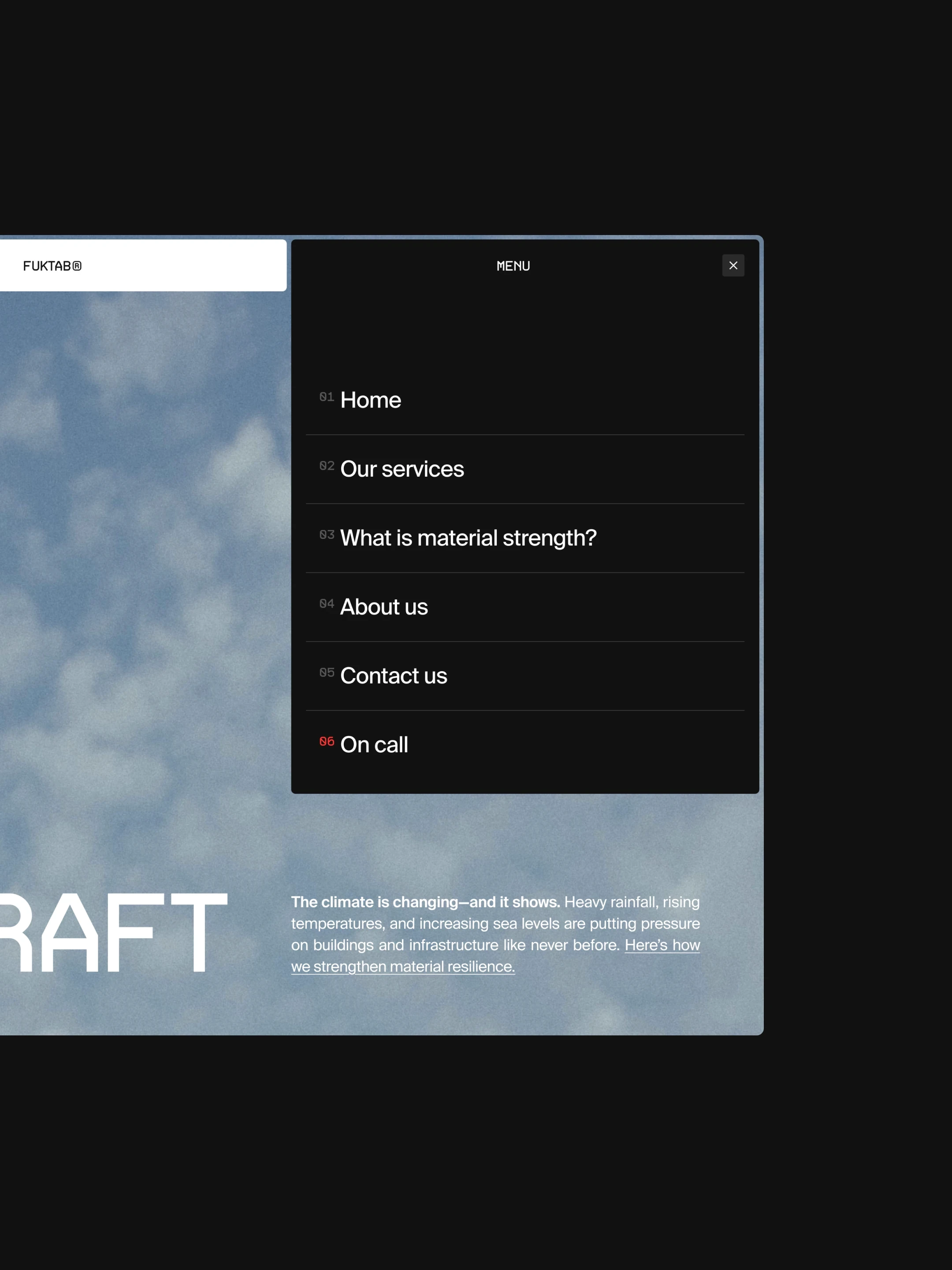The width and height of the screenshot is (952, 1270).
Task: Click the 05 index number
Action: (327, 672)
